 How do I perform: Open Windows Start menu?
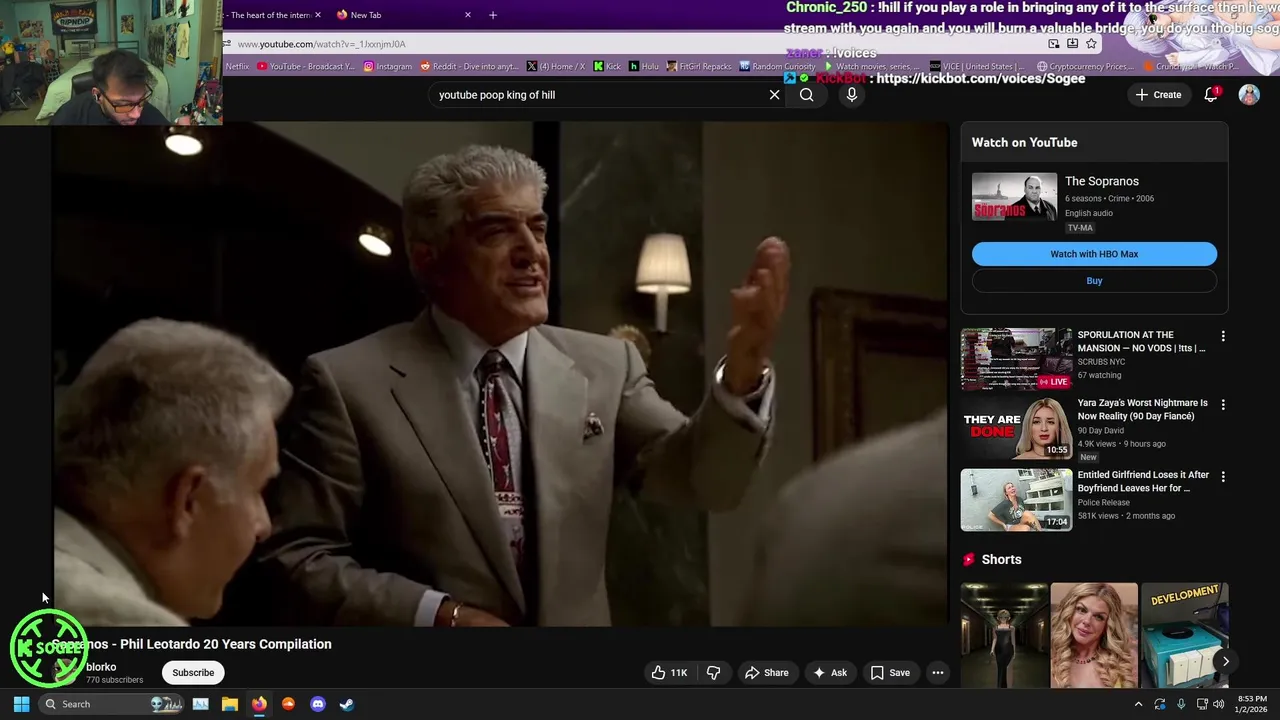tap(21, 704)
